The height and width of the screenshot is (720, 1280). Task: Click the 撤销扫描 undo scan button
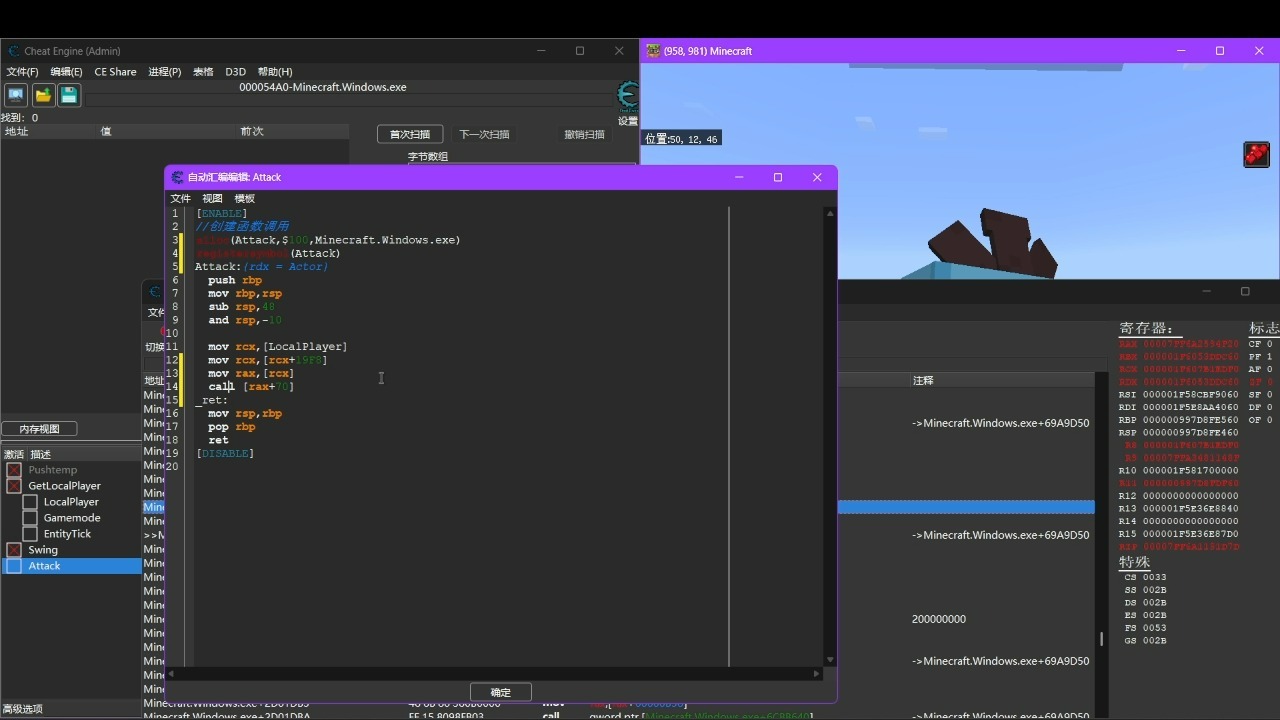tap(585, 134)
